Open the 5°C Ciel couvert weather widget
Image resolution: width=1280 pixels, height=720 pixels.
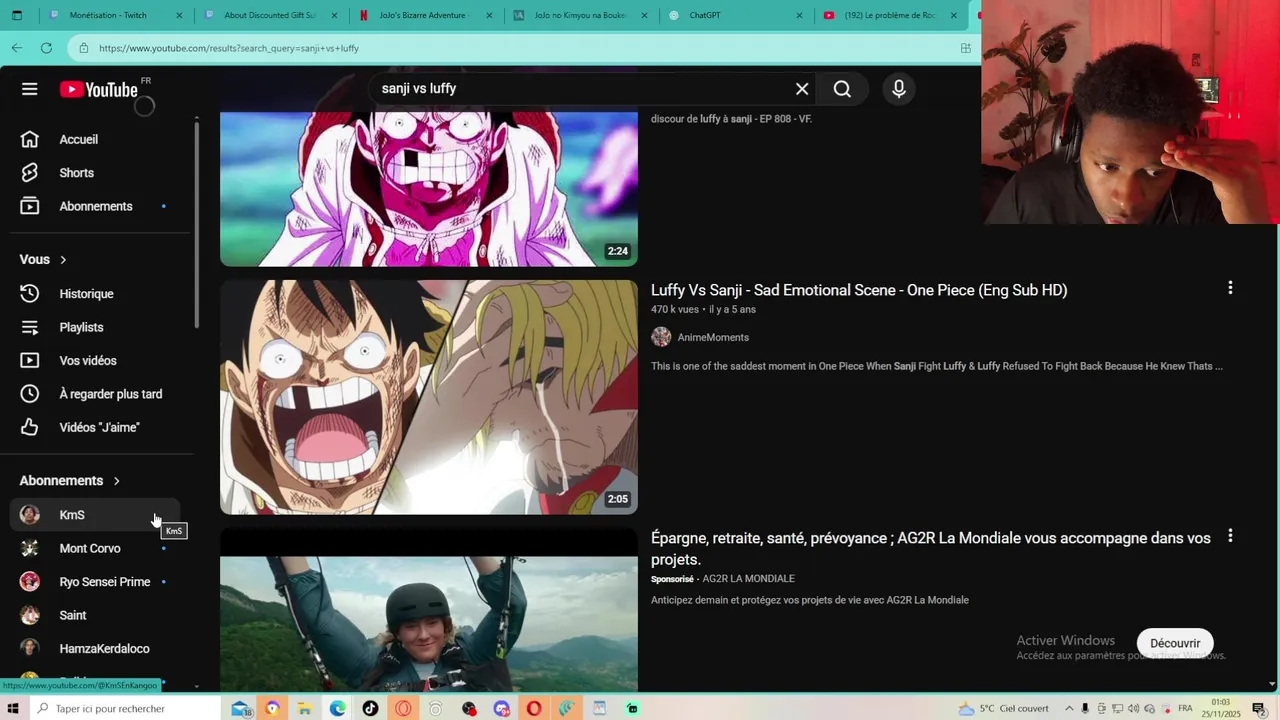(x=1004, y=708)
